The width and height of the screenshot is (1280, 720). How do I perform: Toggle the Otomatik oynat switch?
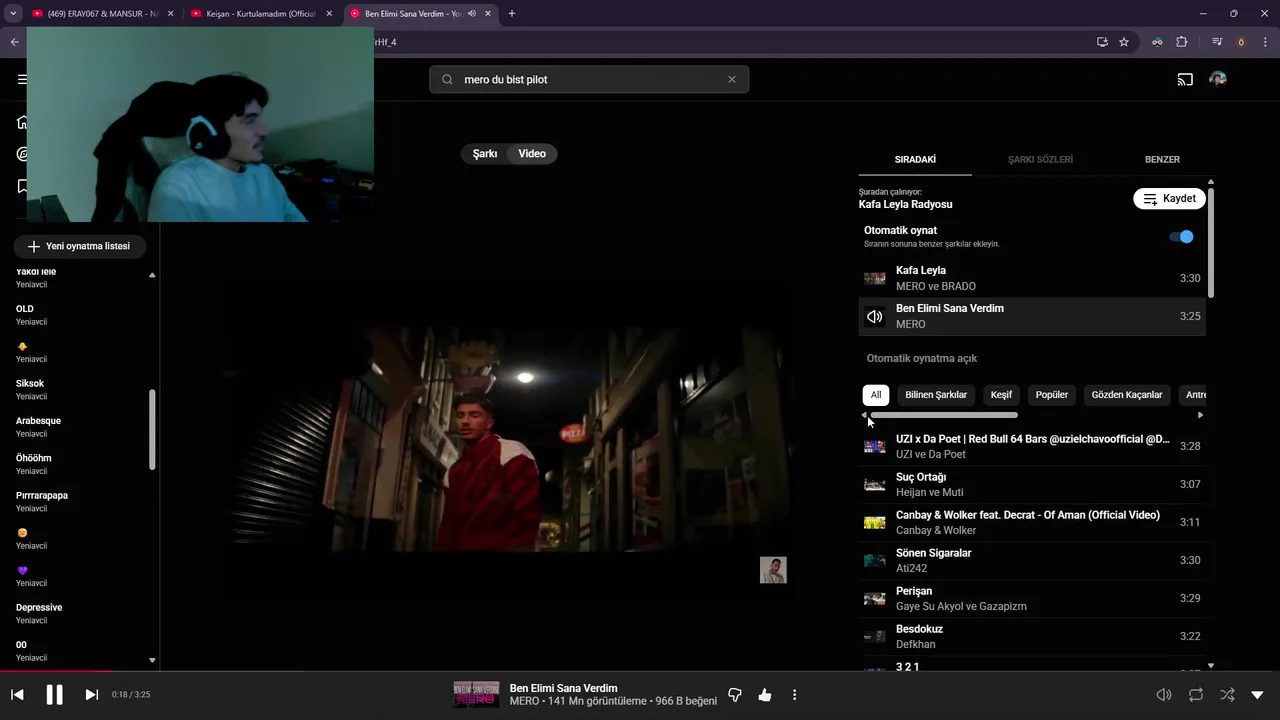(x=1181, y=237)
